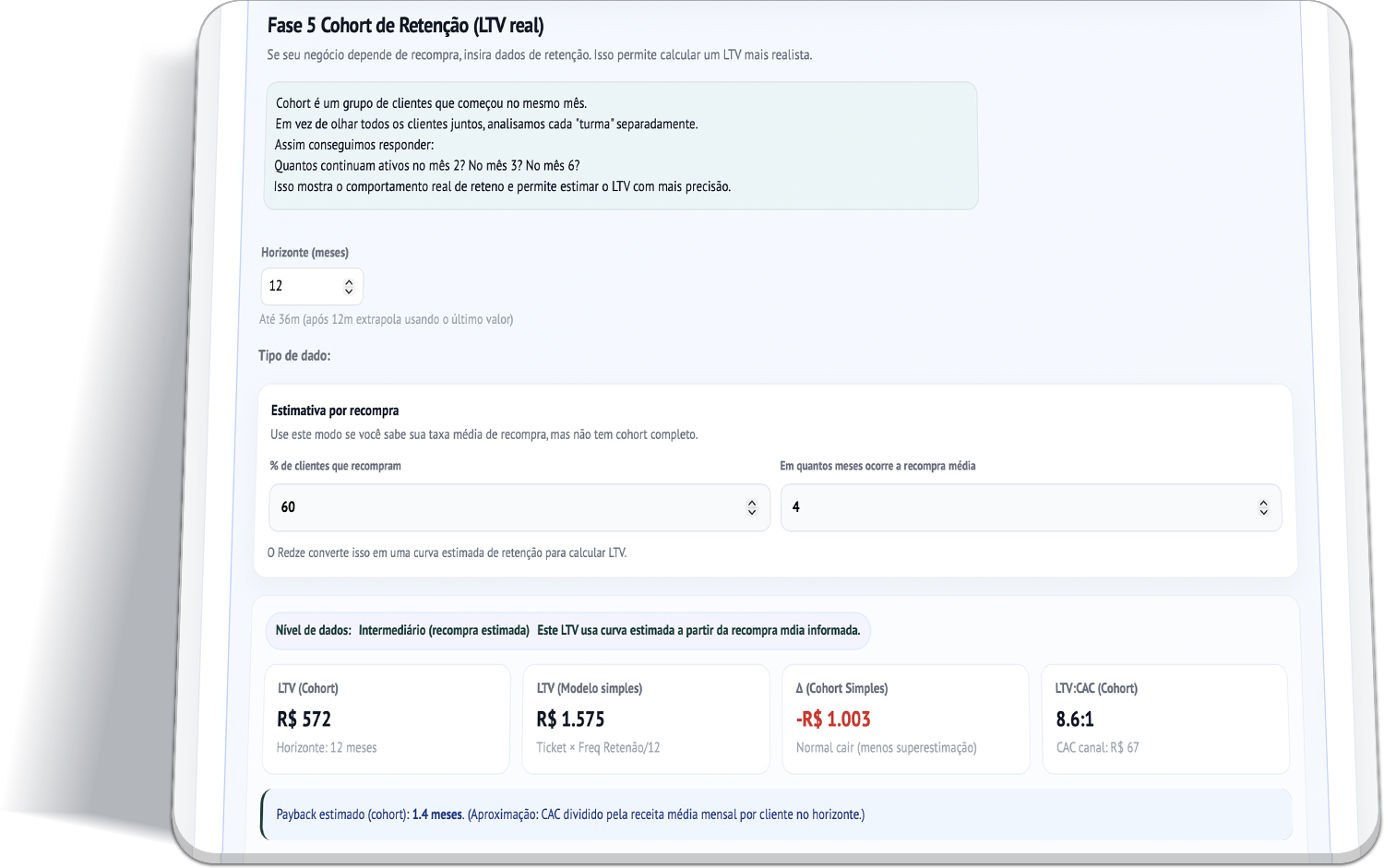The width and height of the screenshot is (1384, 868).
Task: Select the LTV (Modelo simples) R$ 1.575 card
Action: click(646, 719)
